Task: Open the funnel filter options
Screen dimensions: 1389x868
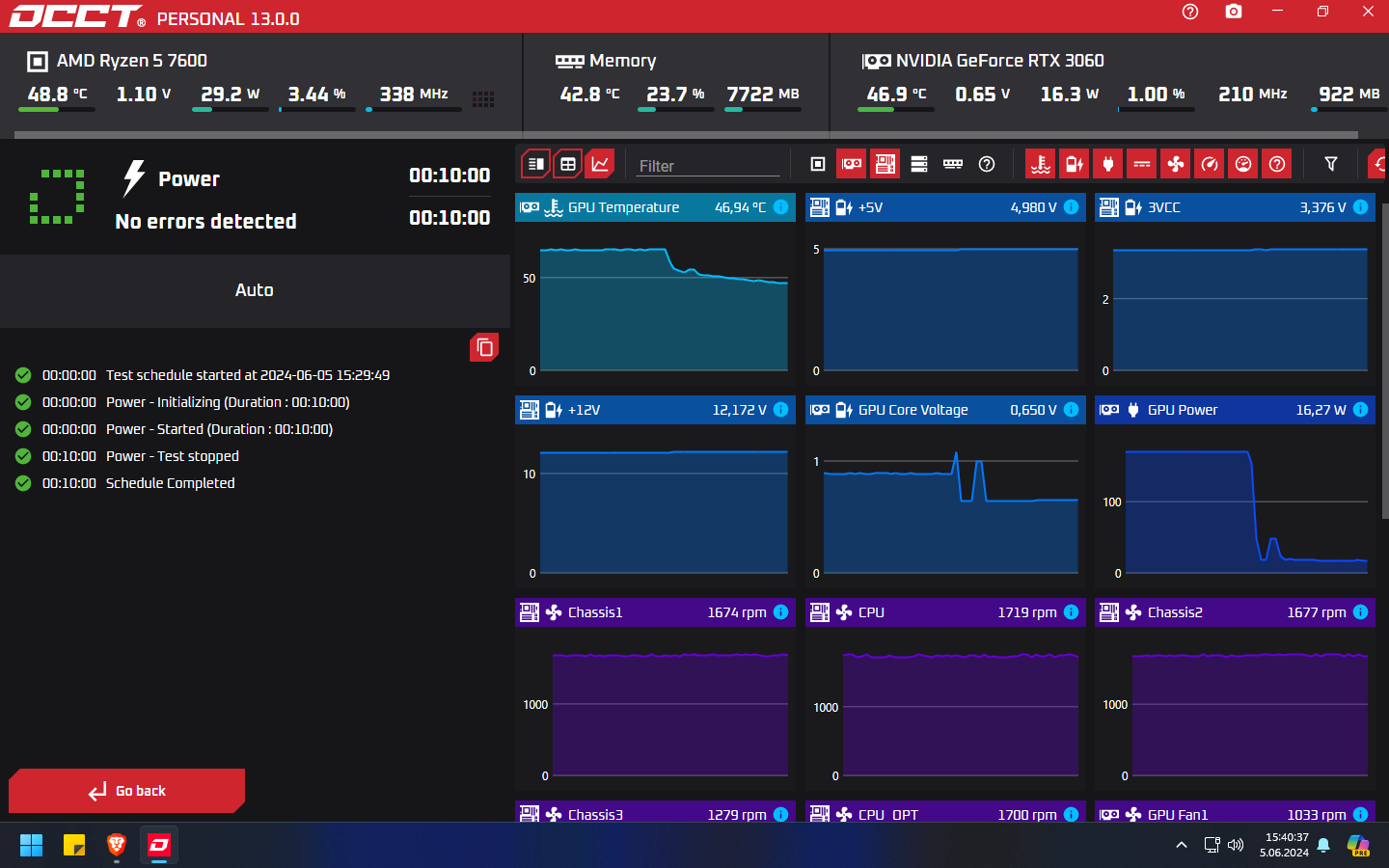Action: click(x=1331, y=164)
